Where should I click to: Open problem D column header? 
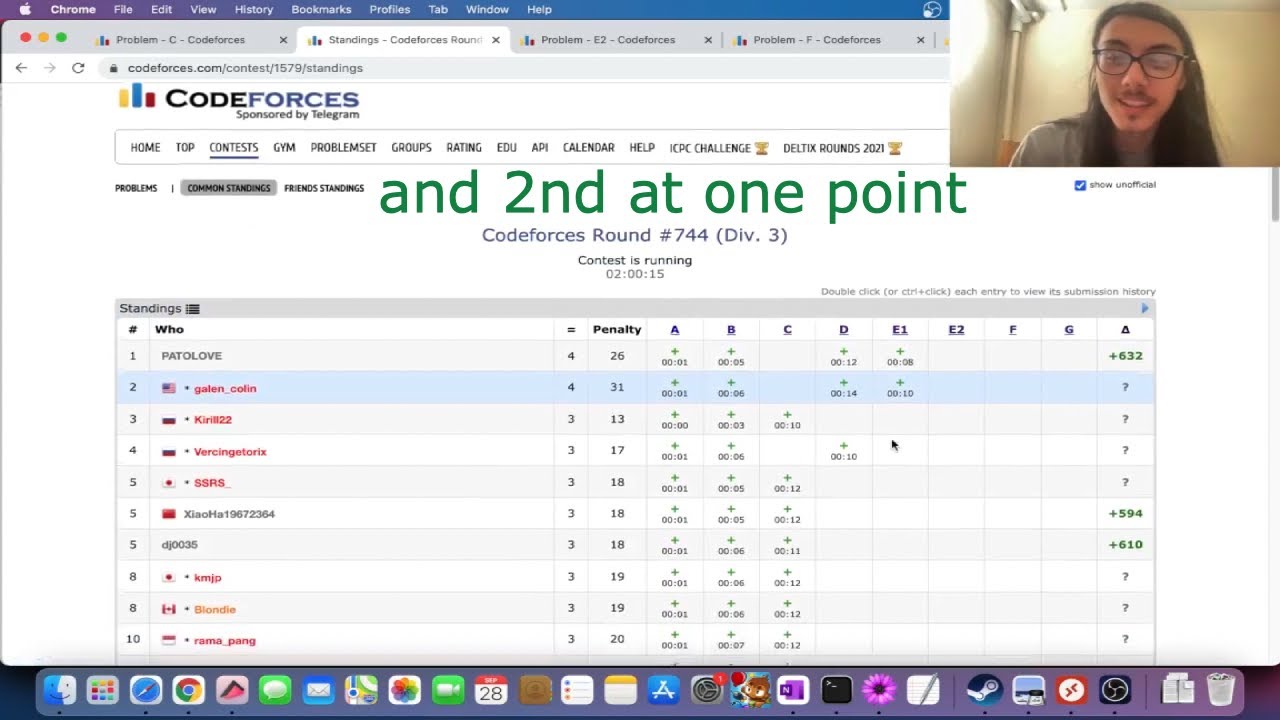point(843,329)
